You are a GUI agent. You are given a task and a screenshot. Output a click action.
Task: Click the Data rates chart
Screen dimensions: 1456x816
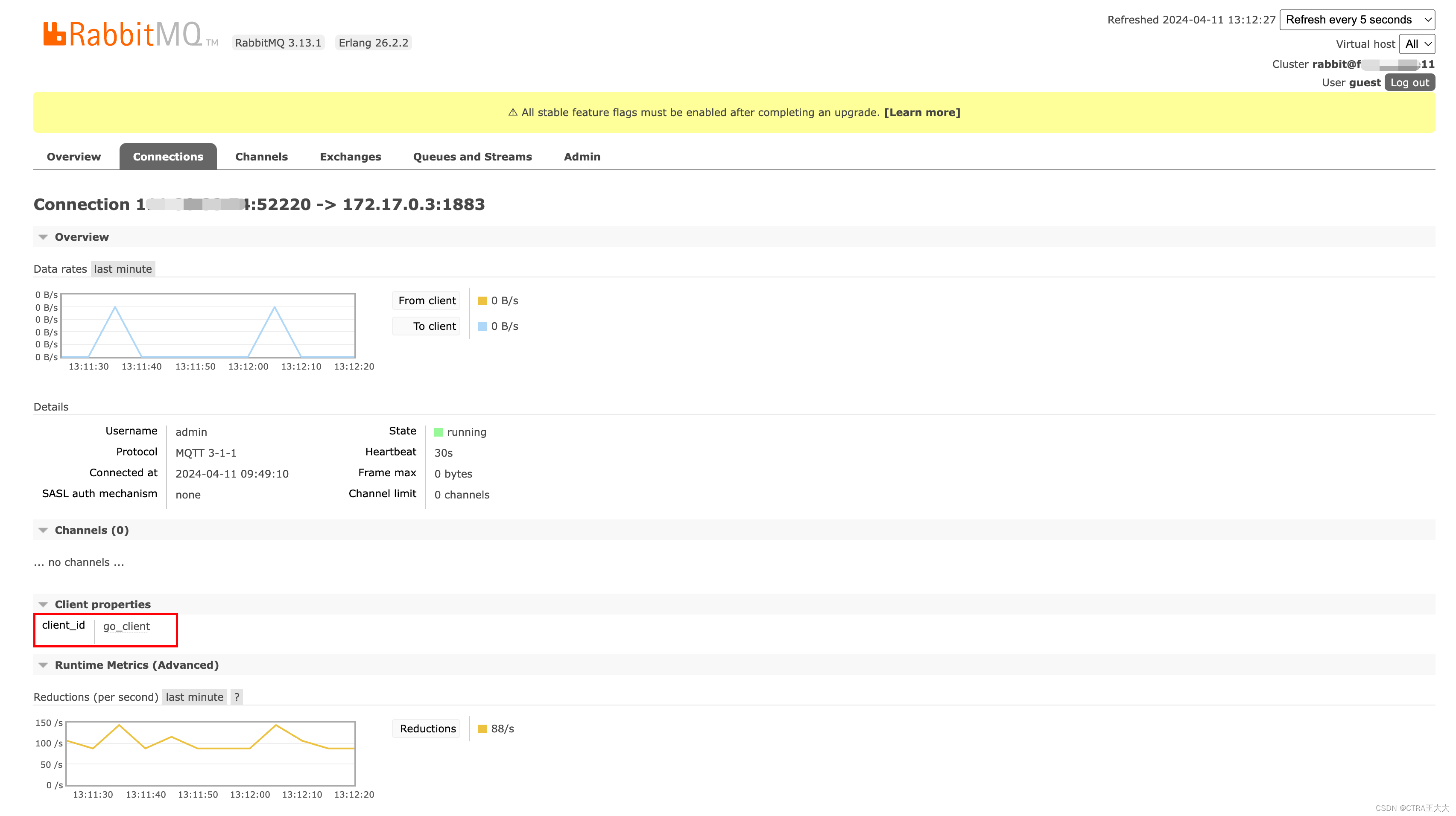point(208,326)
